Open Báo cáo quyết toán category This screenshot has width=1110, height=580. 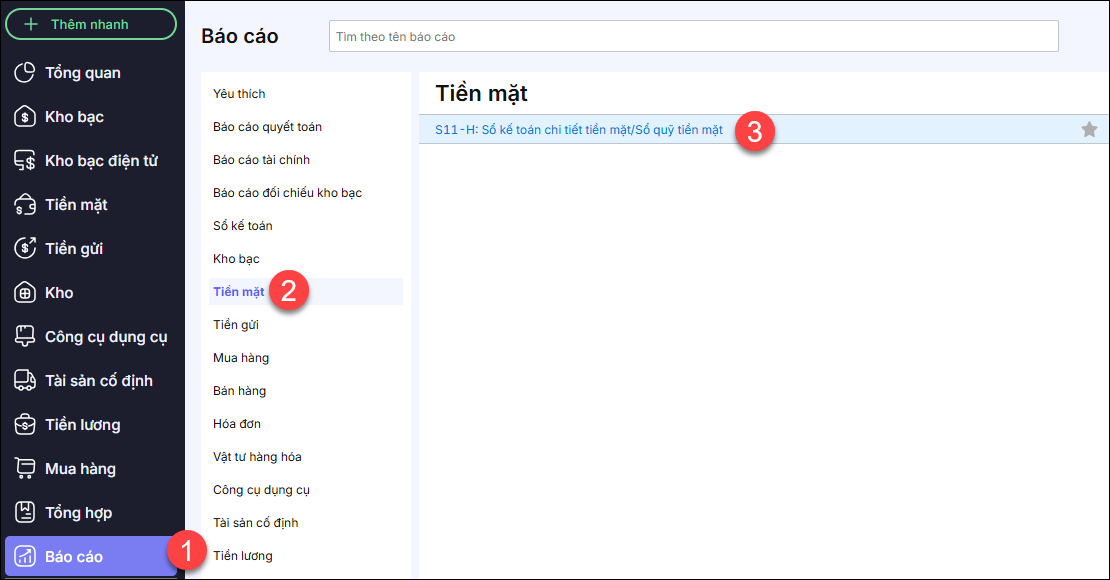click(267, 127)
